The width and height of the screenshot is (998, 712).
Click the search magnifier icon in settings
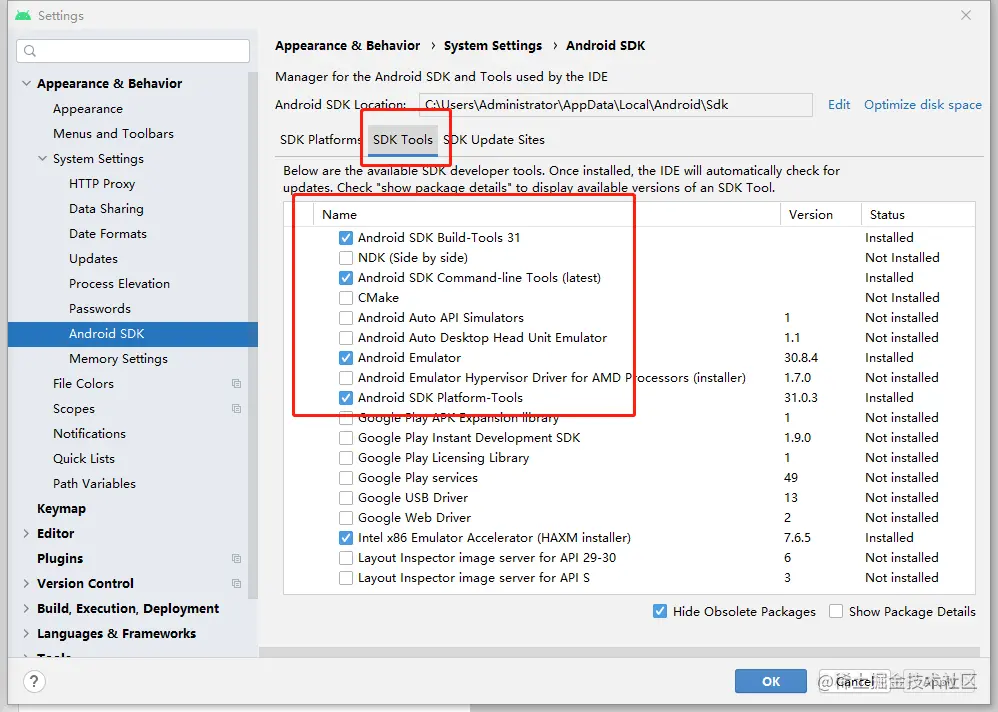[x=30, y=51]
